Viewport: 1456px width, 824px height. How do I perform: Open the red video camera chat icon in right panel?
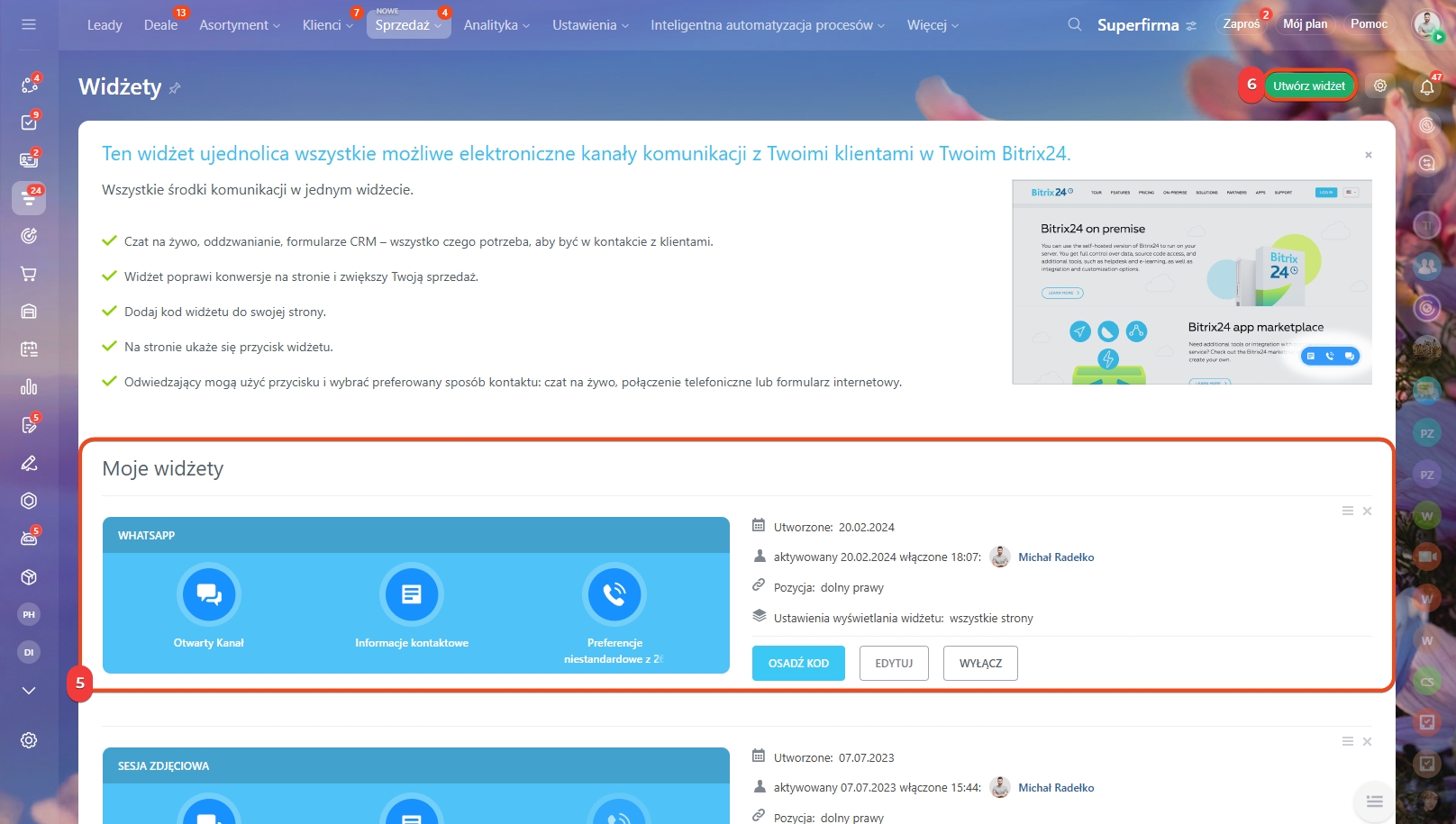[1427, 557]
